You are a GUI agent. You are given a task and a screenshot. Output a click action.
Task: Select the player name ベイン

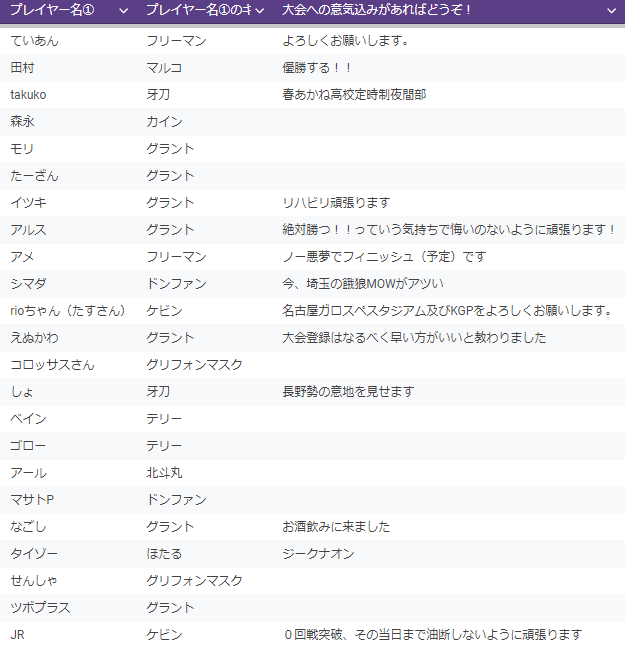28,419
